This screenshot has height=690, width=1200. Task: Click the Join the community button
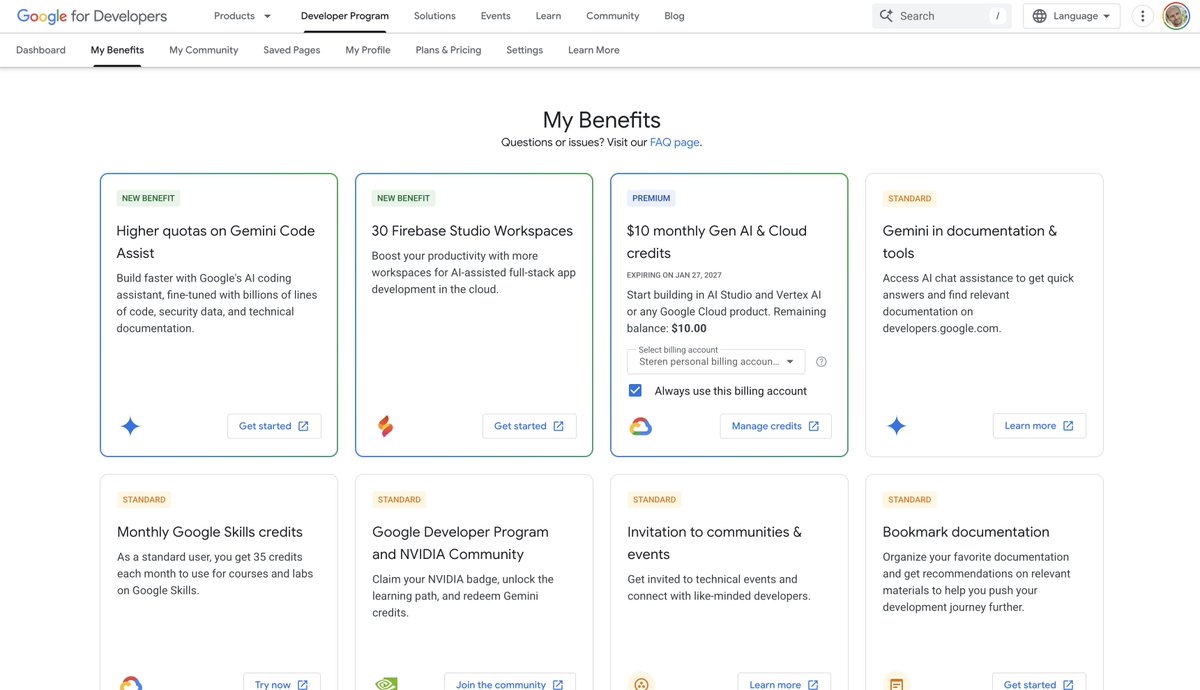click(x=510, y=682)
